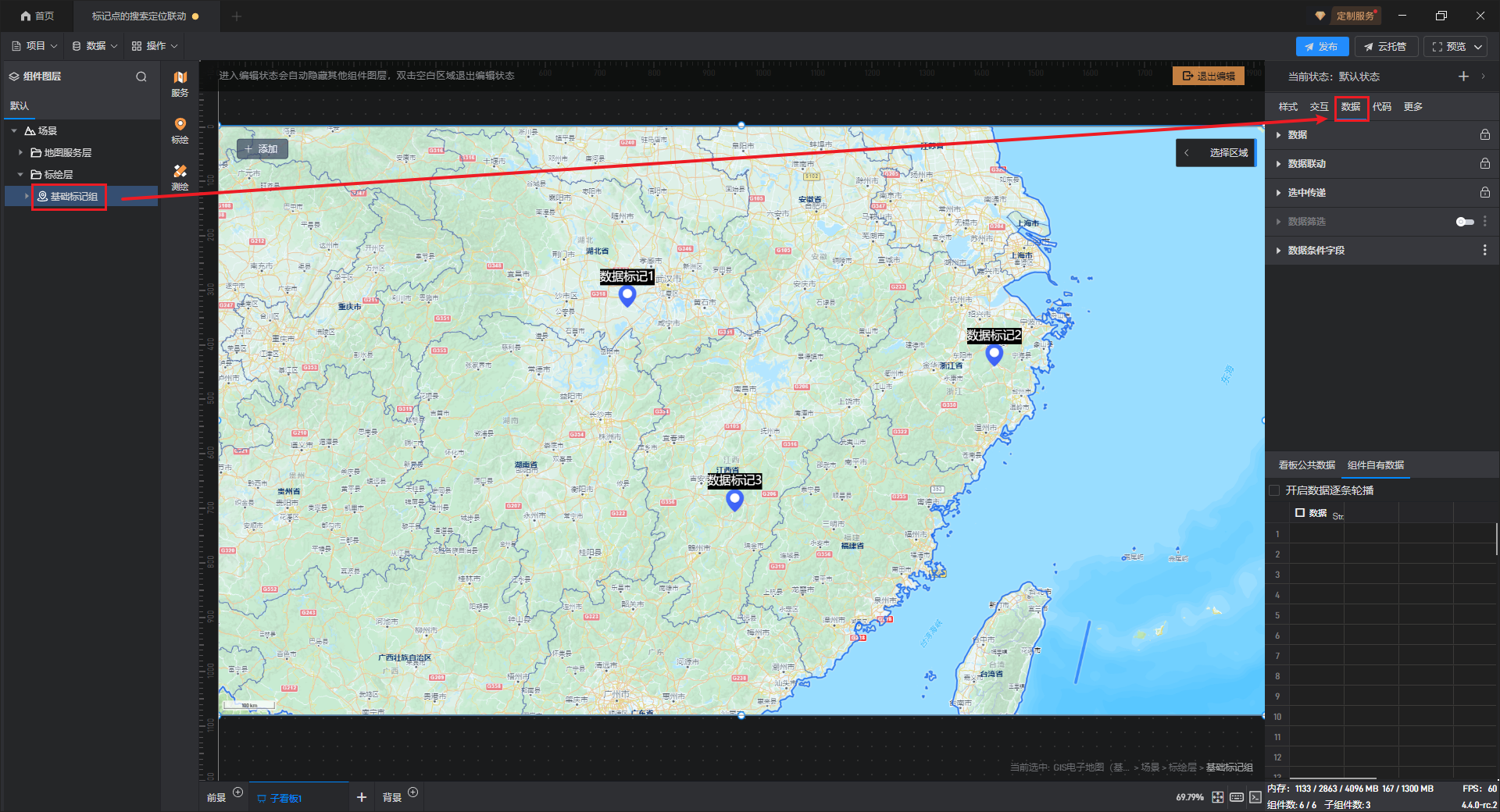The image size is (1500, 812).
Task: Click the 退出编辑 exit editing button
Action: point(1209,76)
